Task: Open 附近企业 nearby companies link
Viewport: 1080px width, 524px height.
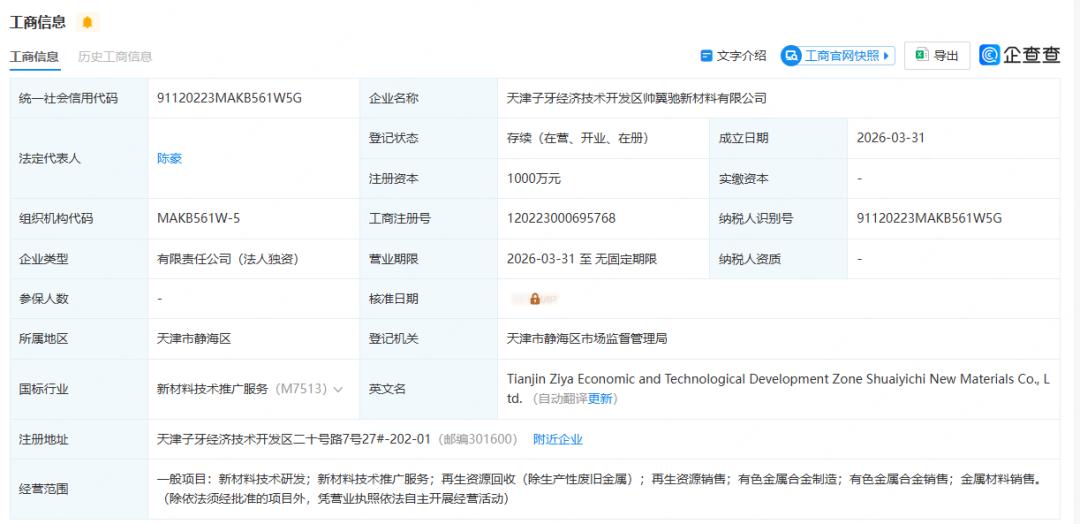Action: [558, 439]
